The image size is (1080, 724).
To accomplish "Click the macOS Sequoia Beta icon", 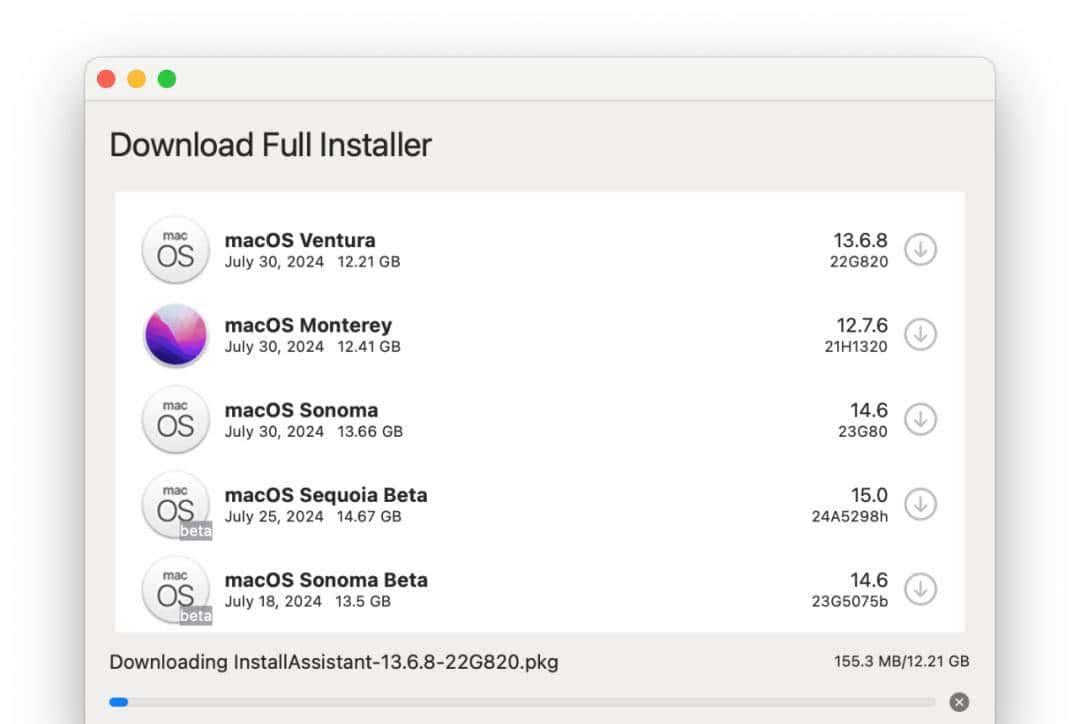I will coord(175,505).
